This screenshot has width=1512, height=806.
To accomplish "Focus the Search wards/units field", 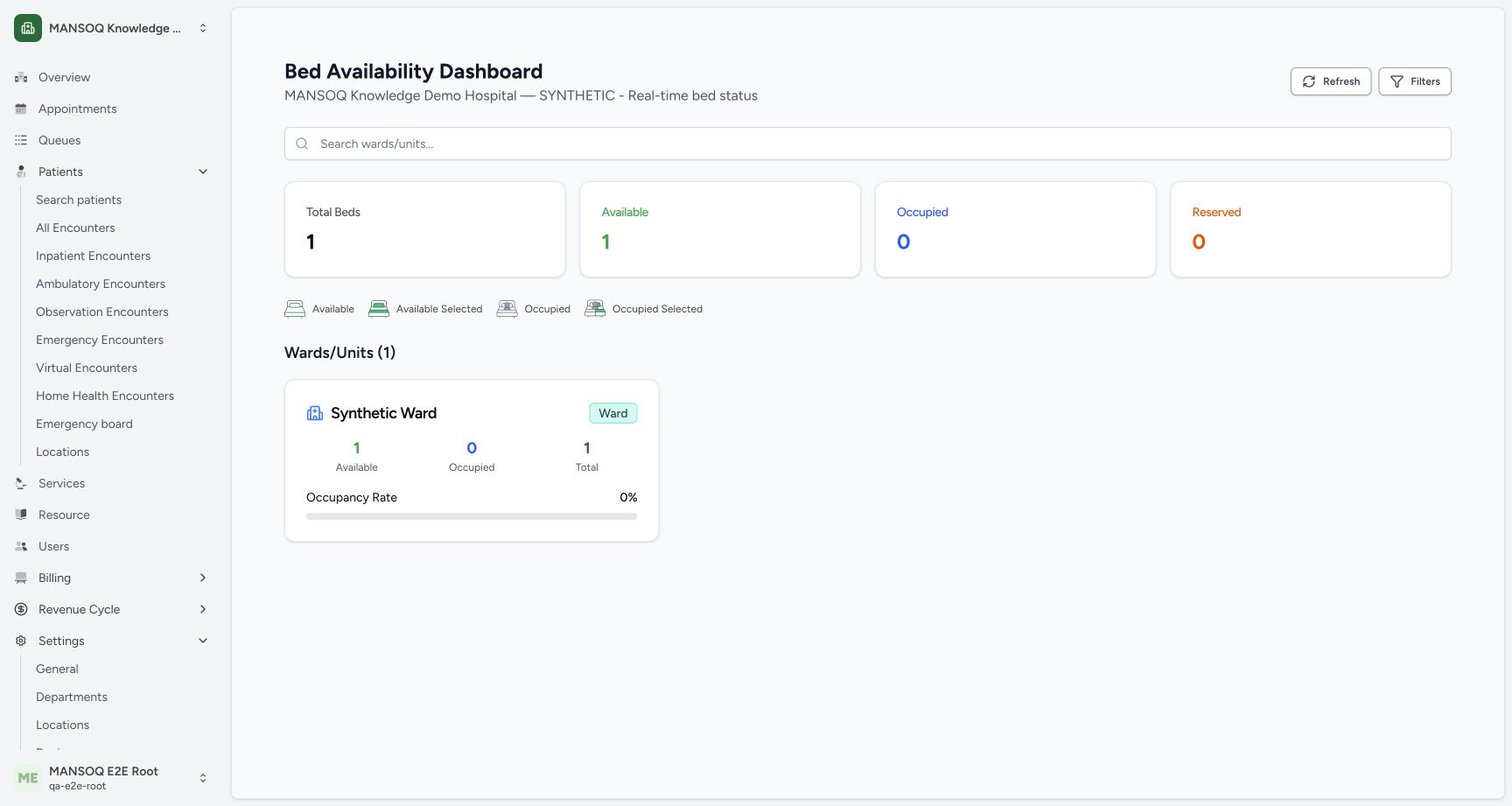I will 868,144.
